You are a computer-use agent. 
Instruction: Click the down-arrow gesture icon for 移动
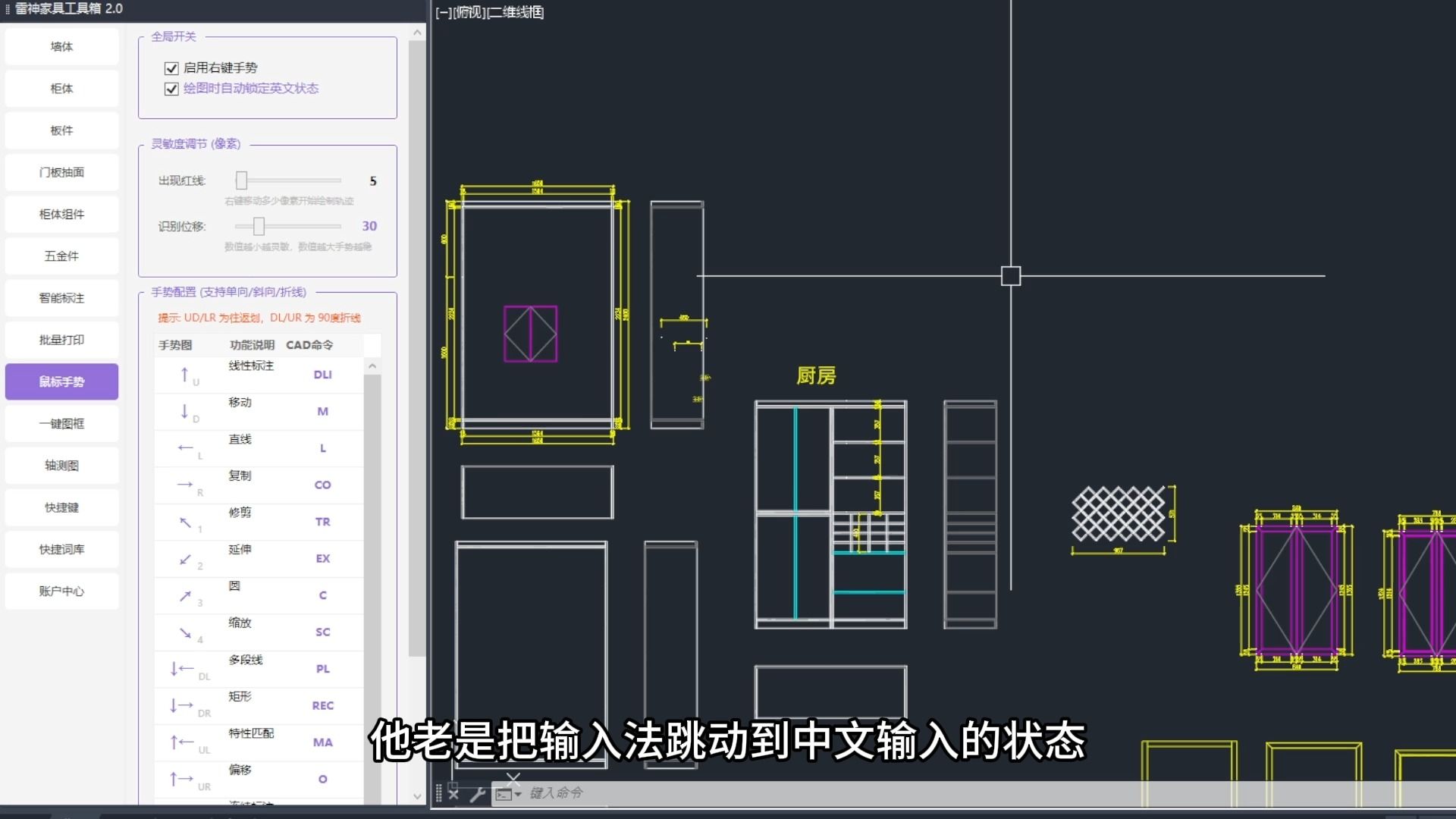184,411
